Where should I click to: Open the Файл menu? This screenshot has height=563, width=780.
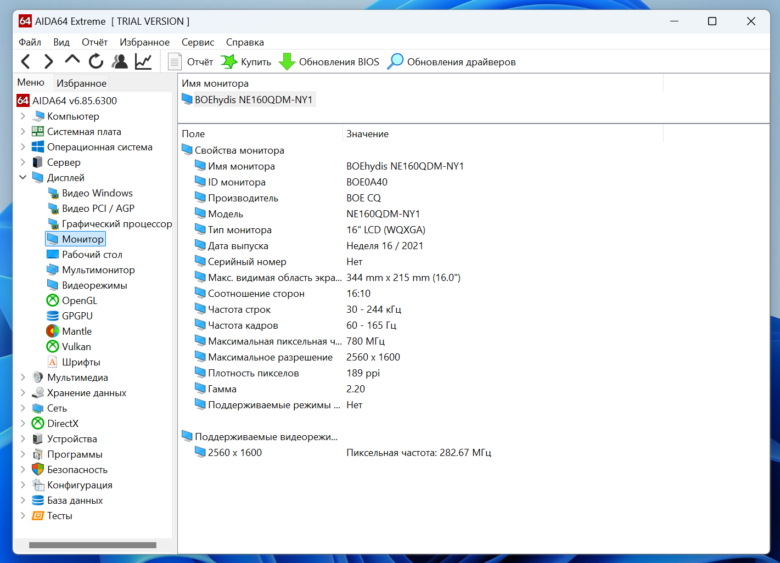[x=30, y=42]
